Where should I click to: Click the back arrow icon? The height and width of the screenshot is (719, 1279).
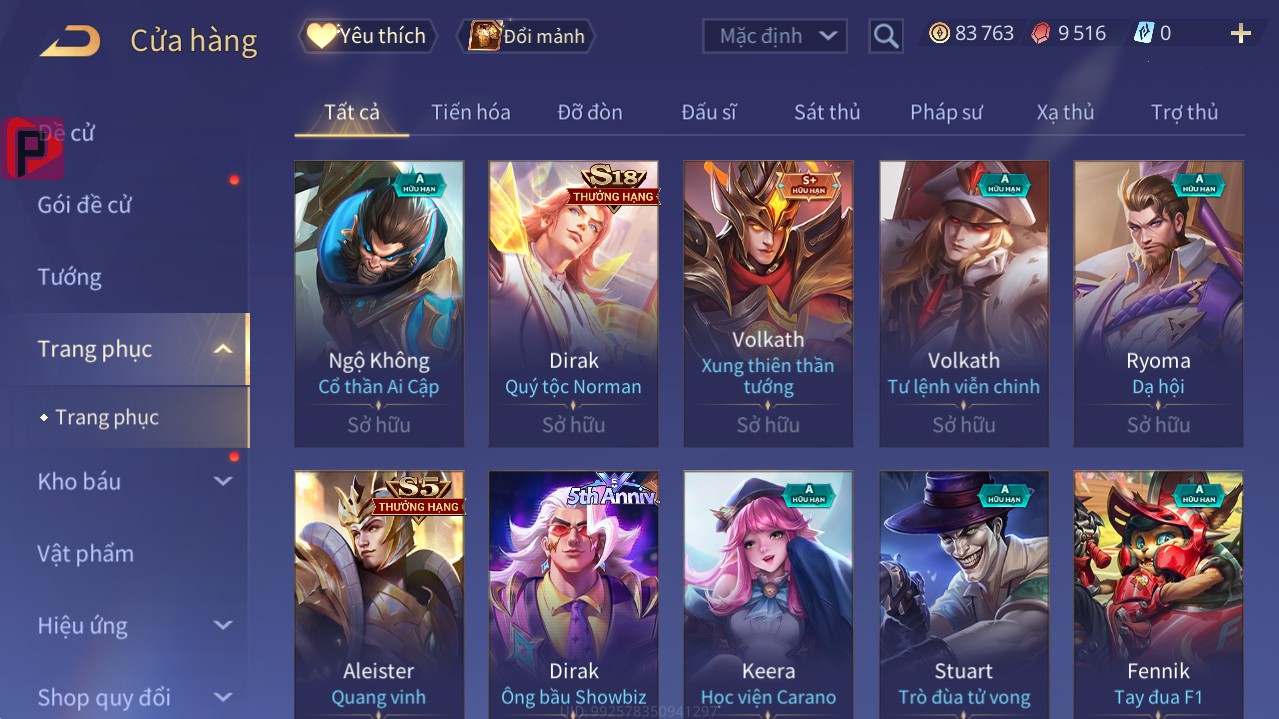(70, 42)
